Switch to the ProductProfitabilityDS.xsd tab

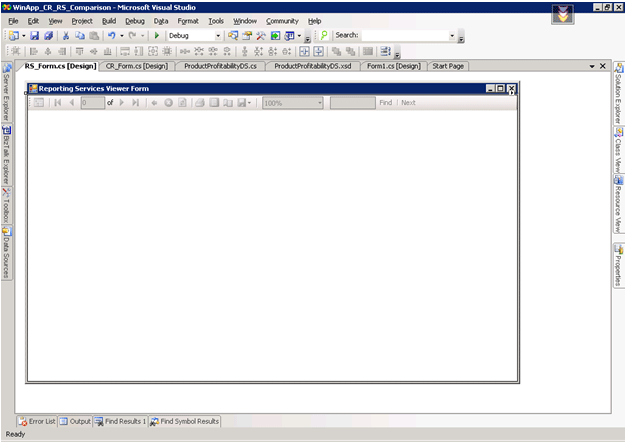[x=313, y=66]
